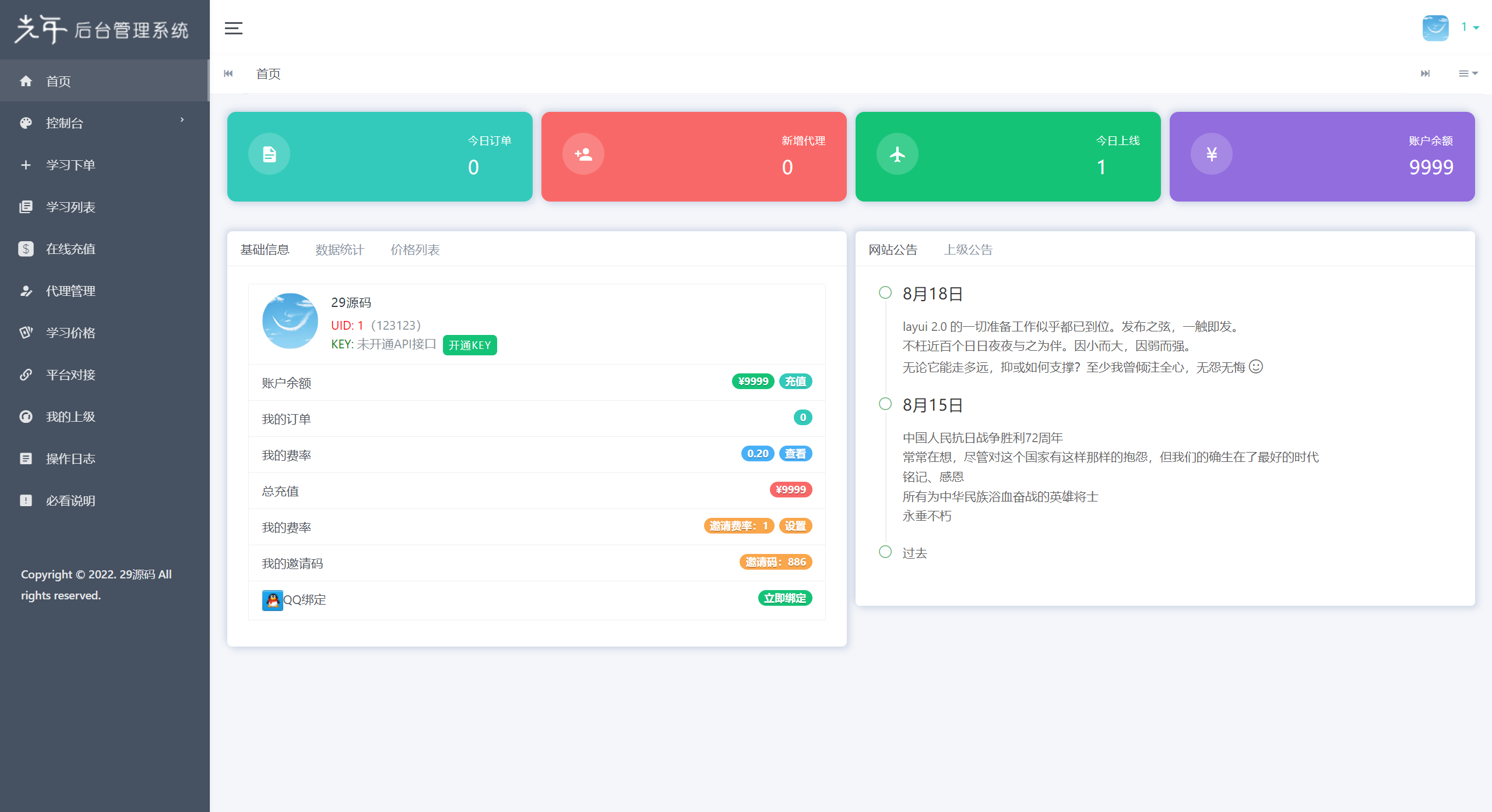This screenshot has height=812, width=1492.
Task: Click the 立即绑定 QQ binding button
Action: (784, 598)
